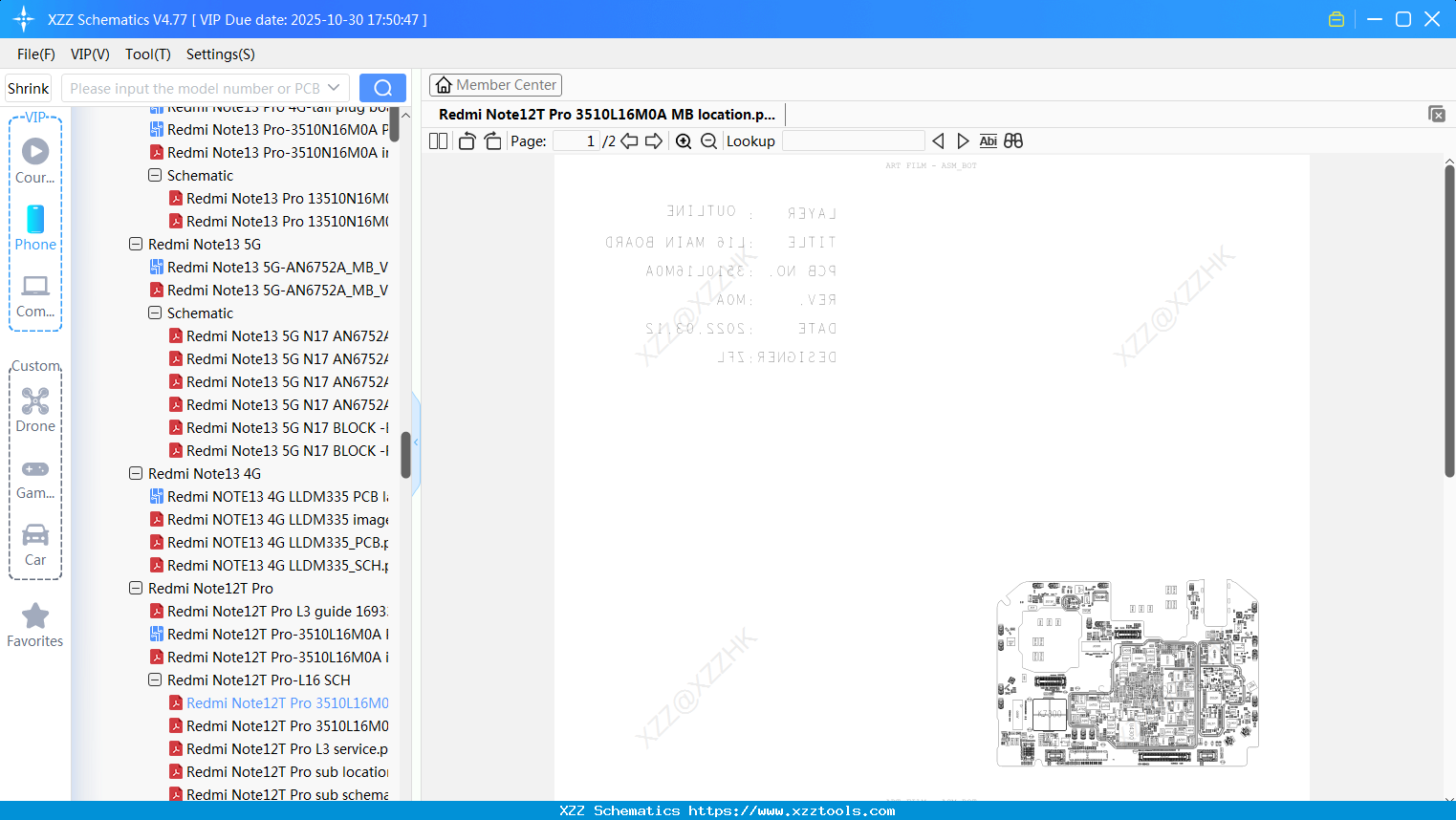
Task: Go to the next page arrow
Action: coord(654,141)
